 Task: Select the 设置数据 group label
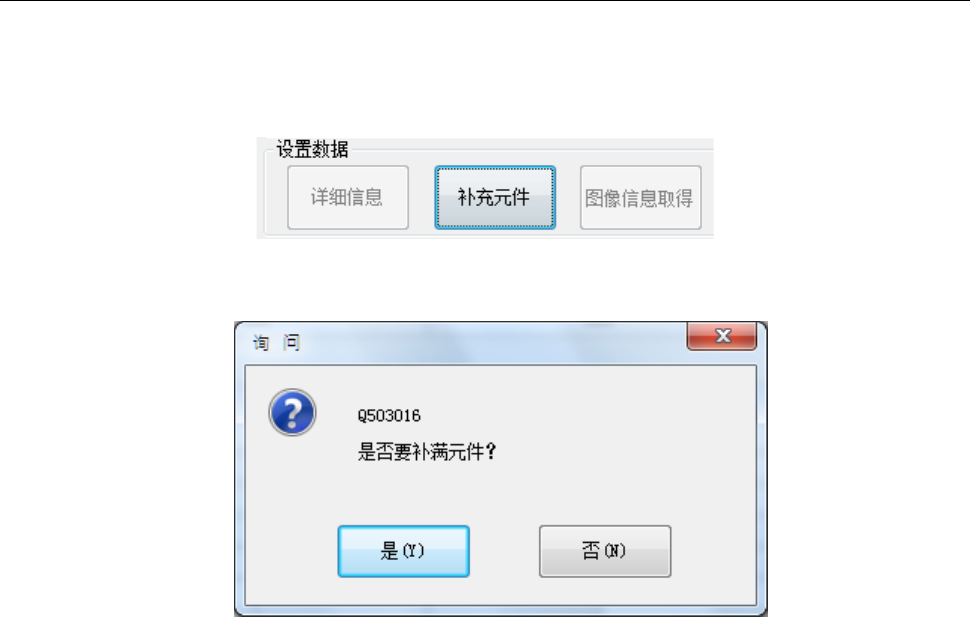312,149
